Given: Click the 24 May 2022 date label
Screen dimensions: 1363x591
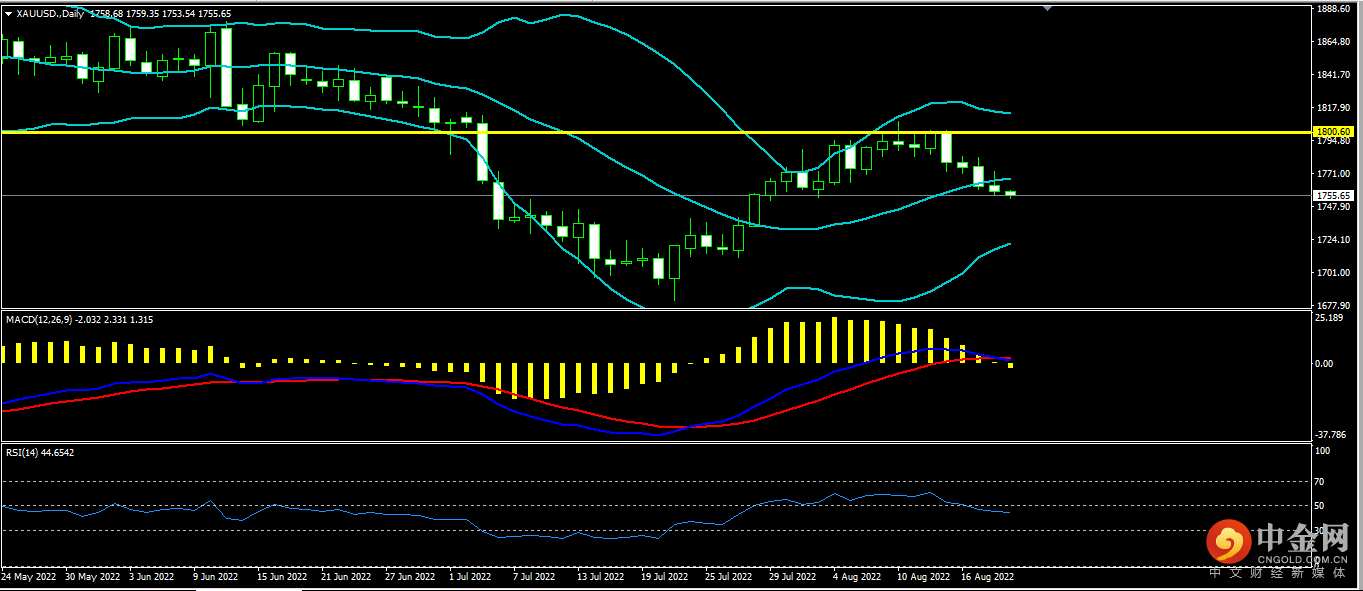Looking at the screenshot, I should point(29,577).
